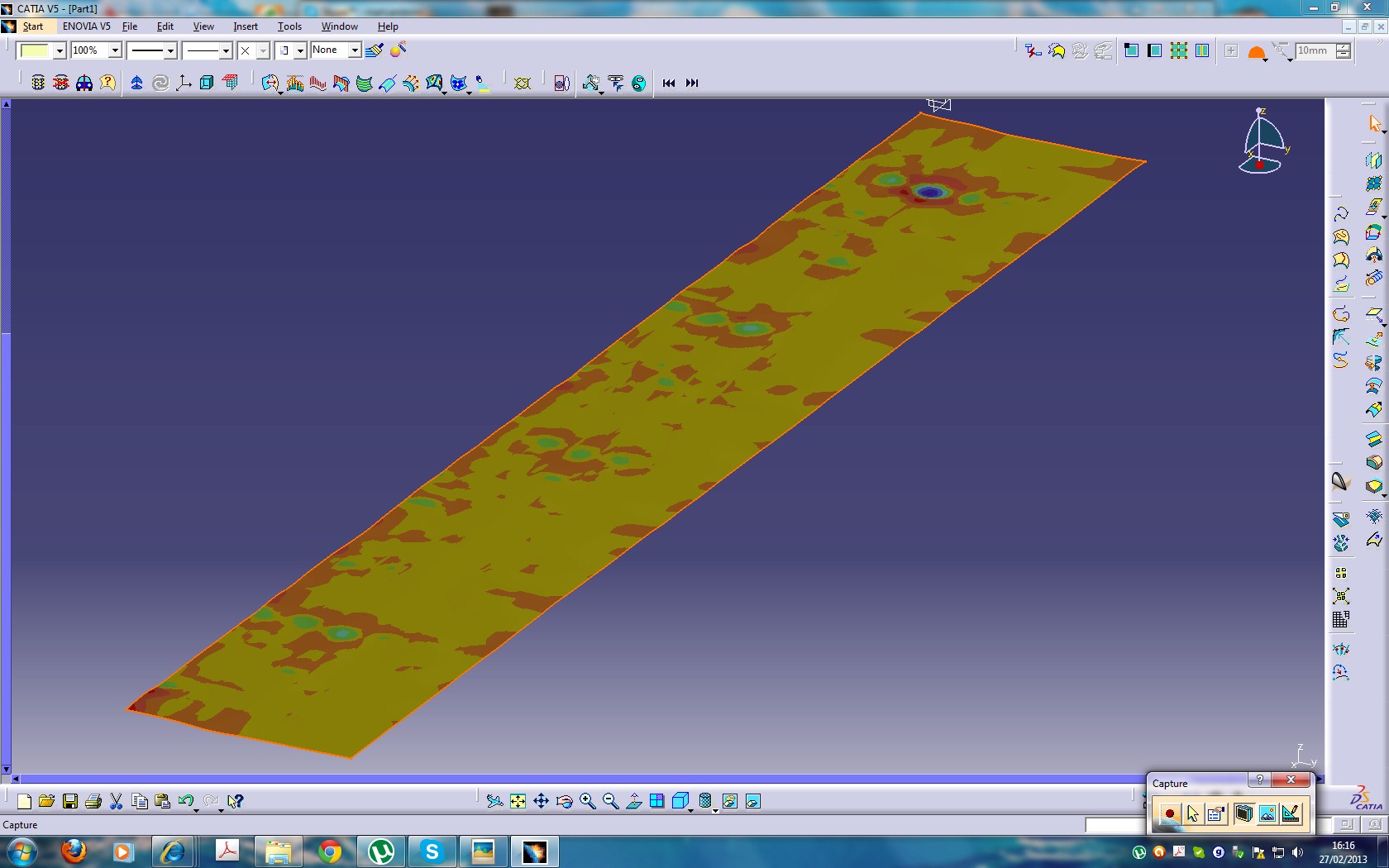Click the Undo arrow icon
The width and height of the screenshot is (1389, 868).
pos(185,801)
